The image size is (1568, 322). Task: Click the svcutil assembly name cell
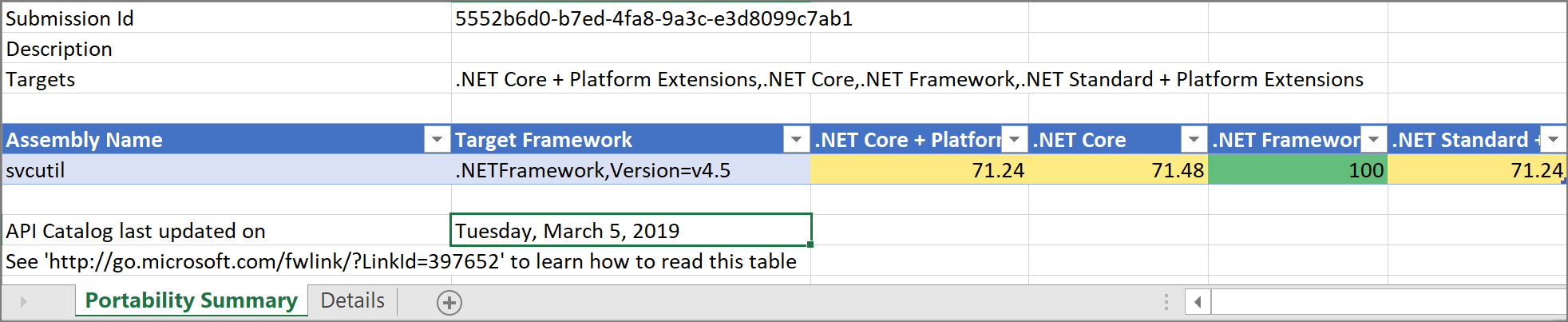point(227,169)
